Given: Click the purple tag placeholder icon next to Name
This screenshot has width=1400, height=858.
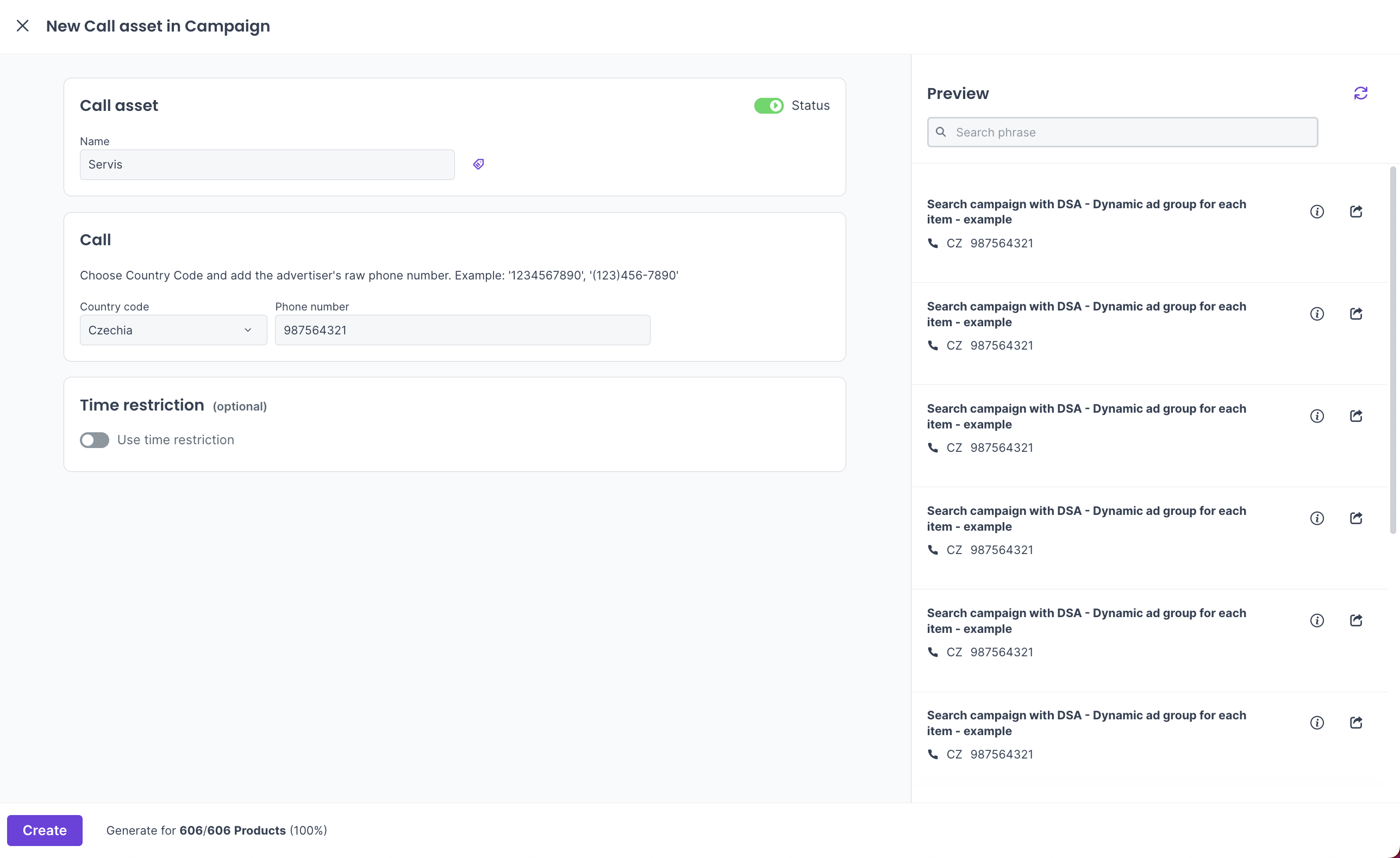Looking at the screenshot, I should (478, 164).
